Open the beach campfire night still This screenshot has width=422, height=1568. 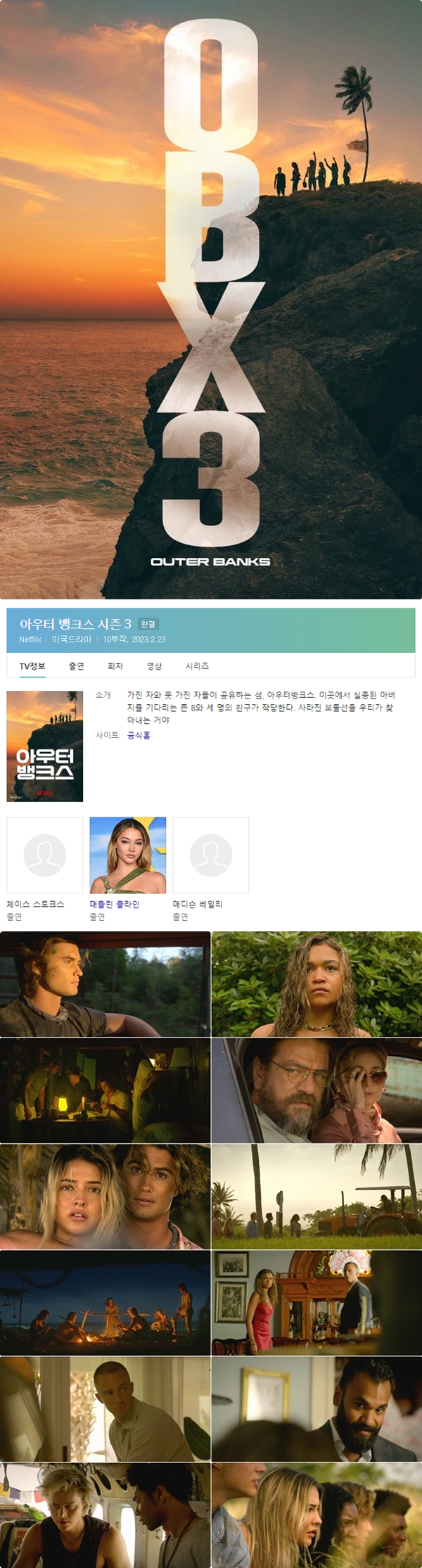(105, 1302)
